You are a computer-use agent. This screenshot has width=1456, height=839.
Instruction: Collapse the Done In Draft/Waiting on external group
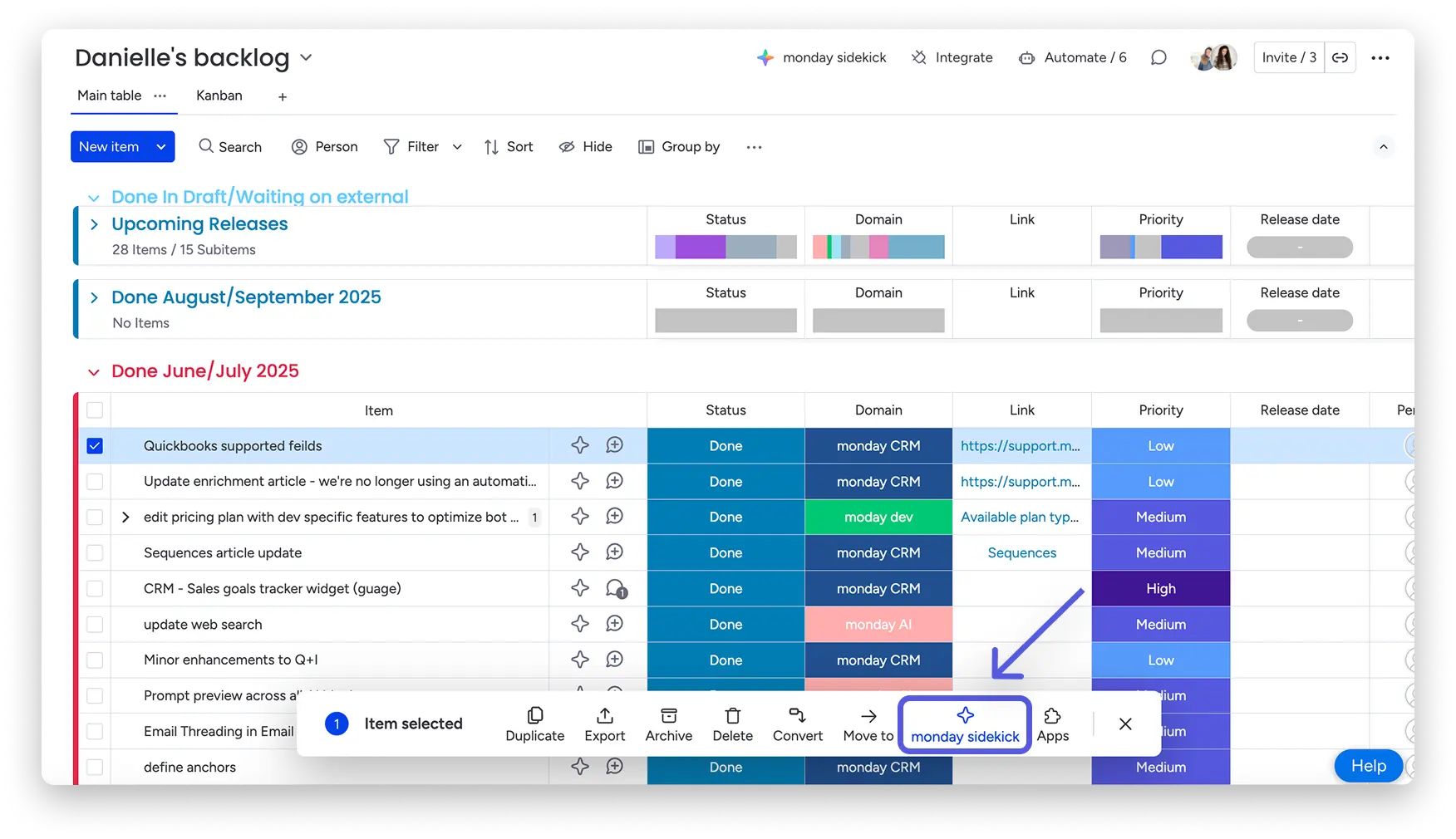pyautogui.click(x=94, y=198)
